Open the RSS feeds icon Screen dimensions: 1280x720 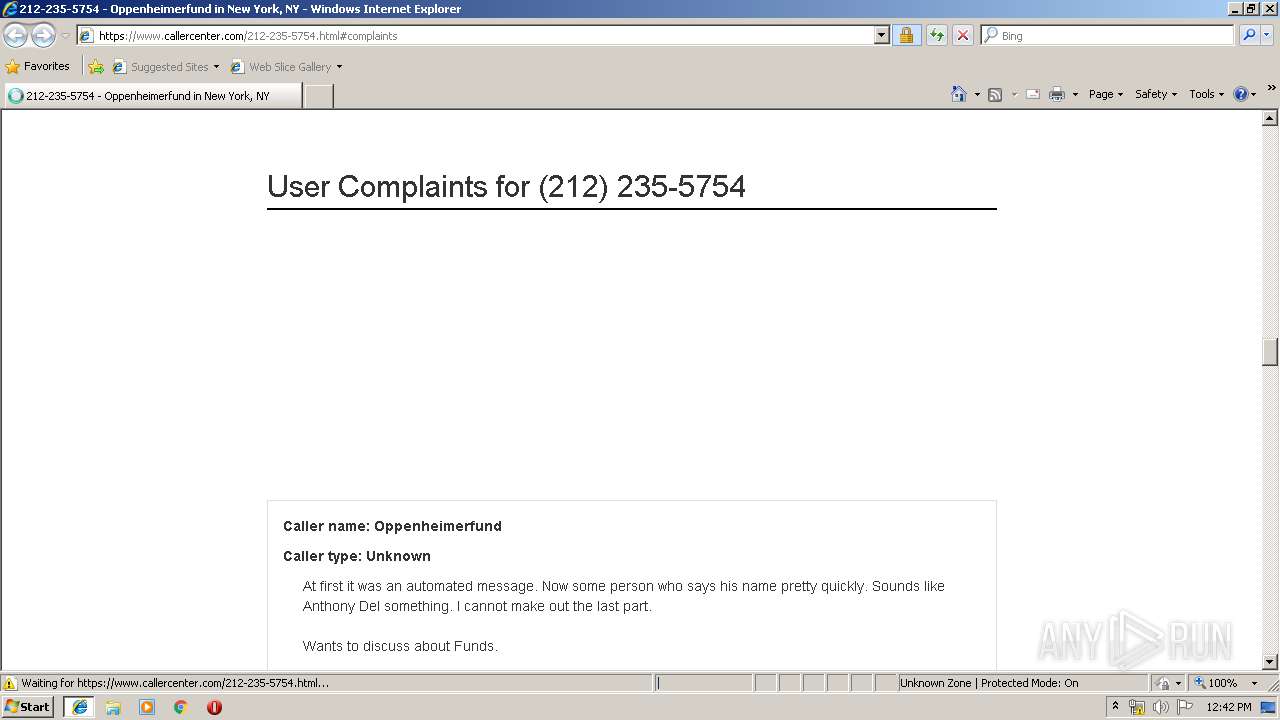point(995,94)
